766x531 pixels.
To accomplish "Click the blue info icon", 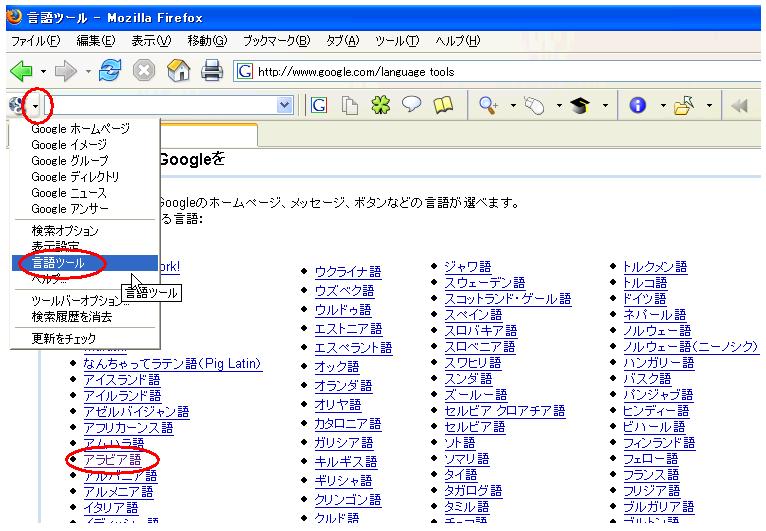I will [x=638, y=105].
